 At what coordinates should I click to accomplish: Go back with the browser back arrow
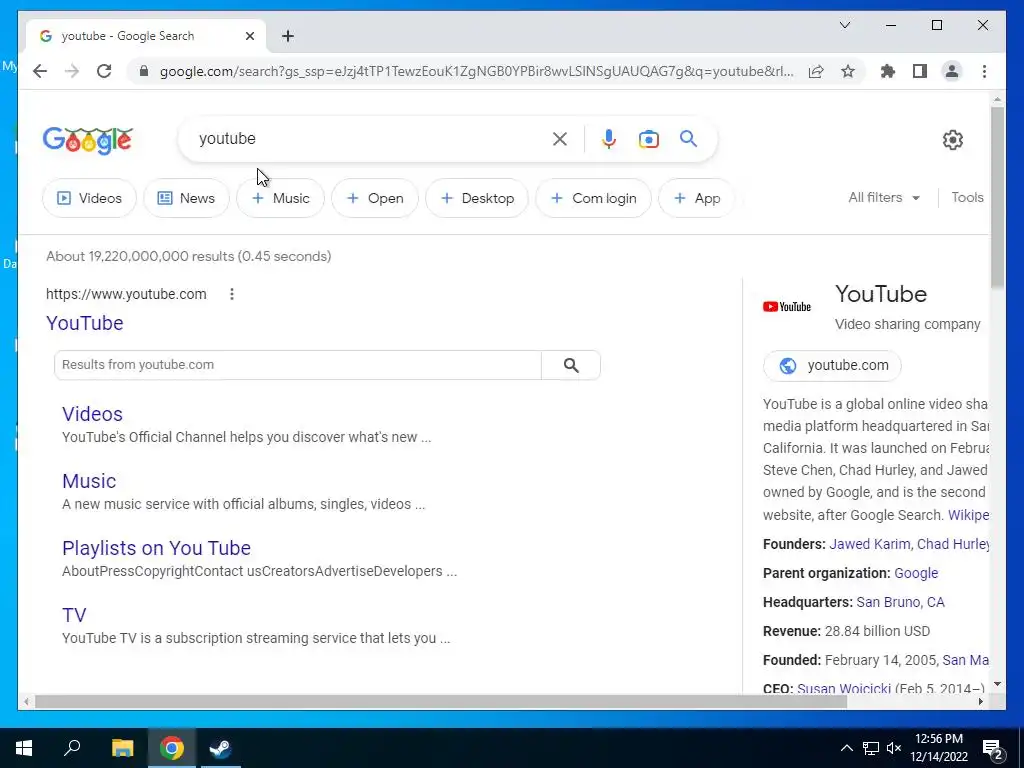tap(40, 71)
